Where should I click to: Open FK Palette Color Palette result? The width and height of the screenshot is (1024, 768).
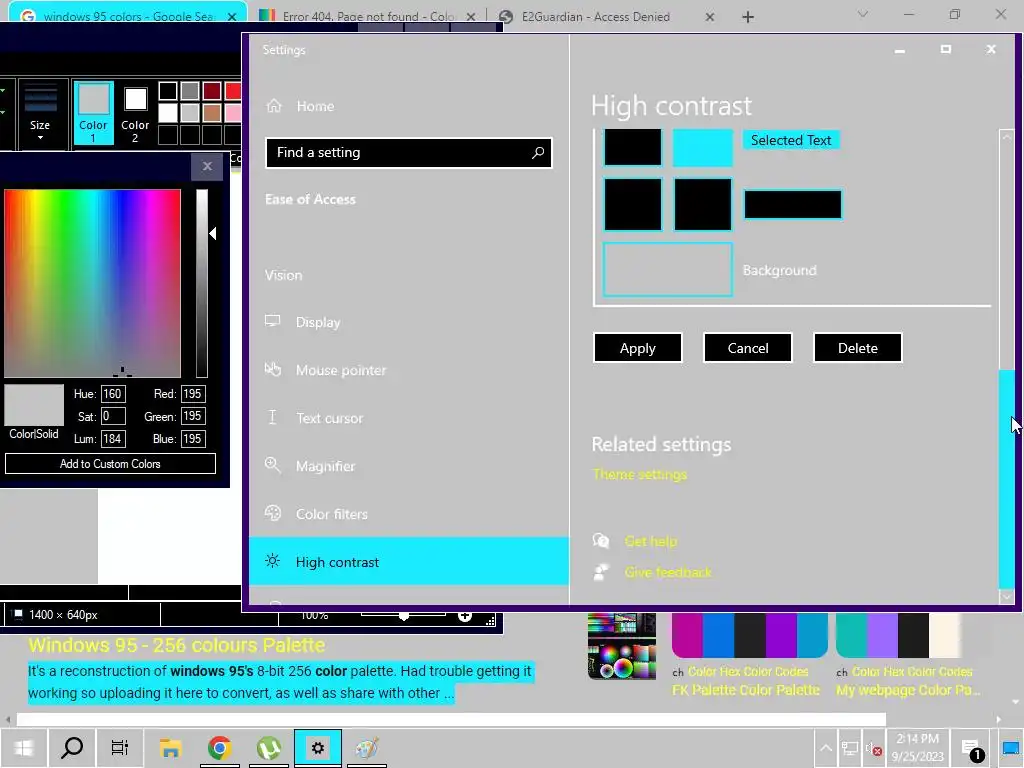(x=745, y=690)
